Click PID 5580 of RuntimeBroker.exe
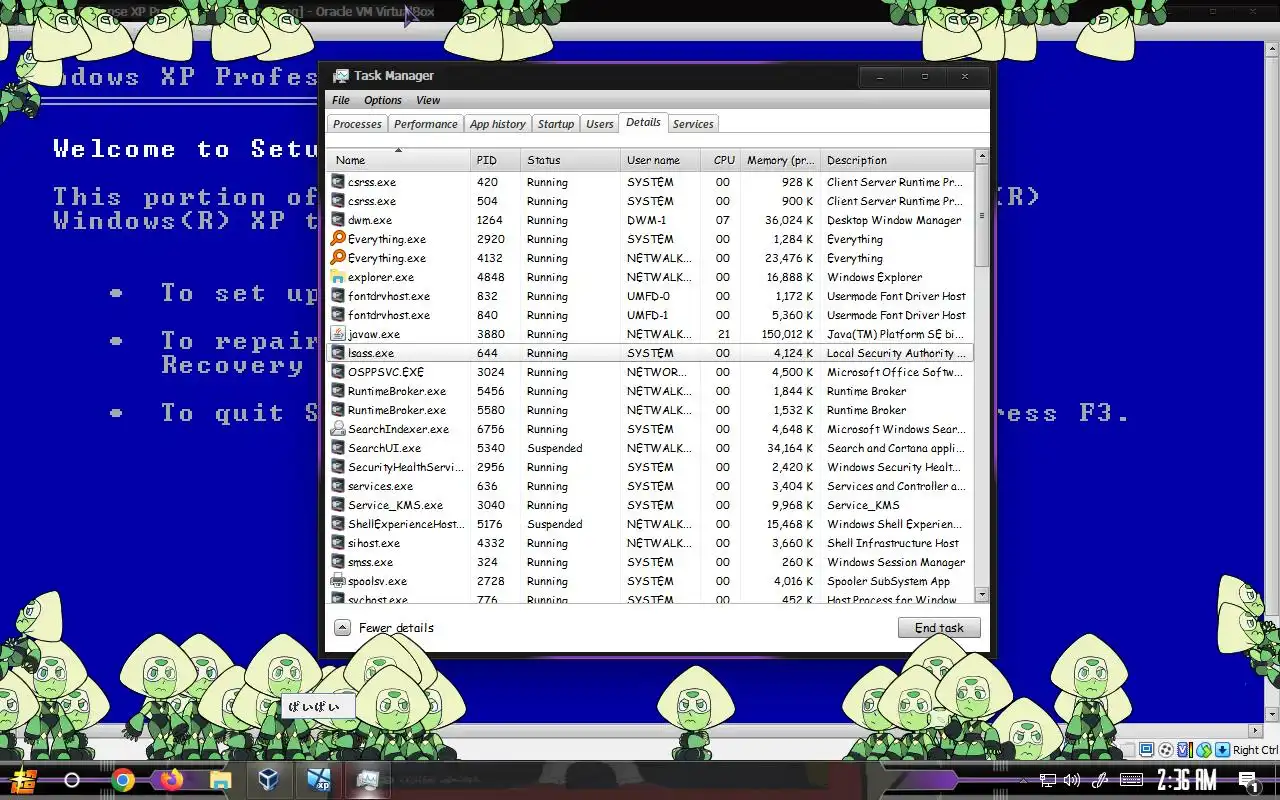 click(x=490, y=410)
